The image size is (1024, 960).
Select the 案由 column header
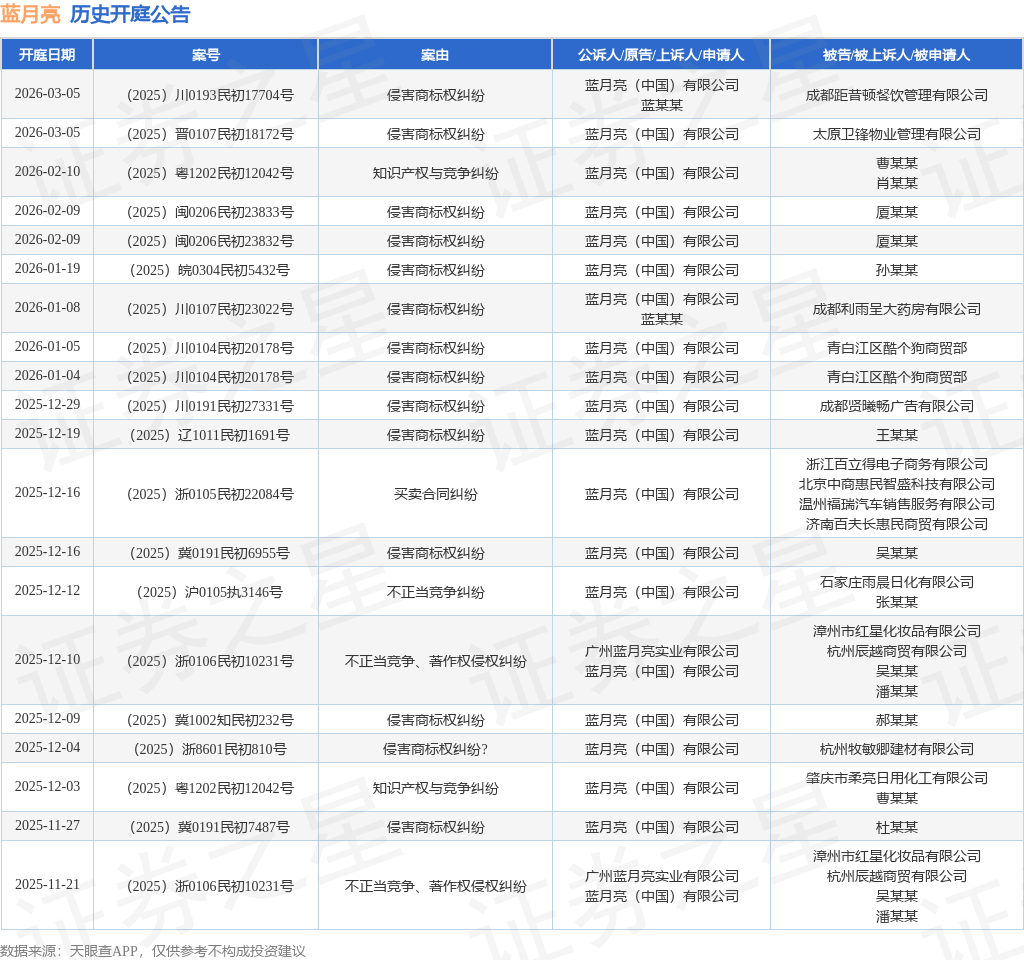(x=435, y=55)
